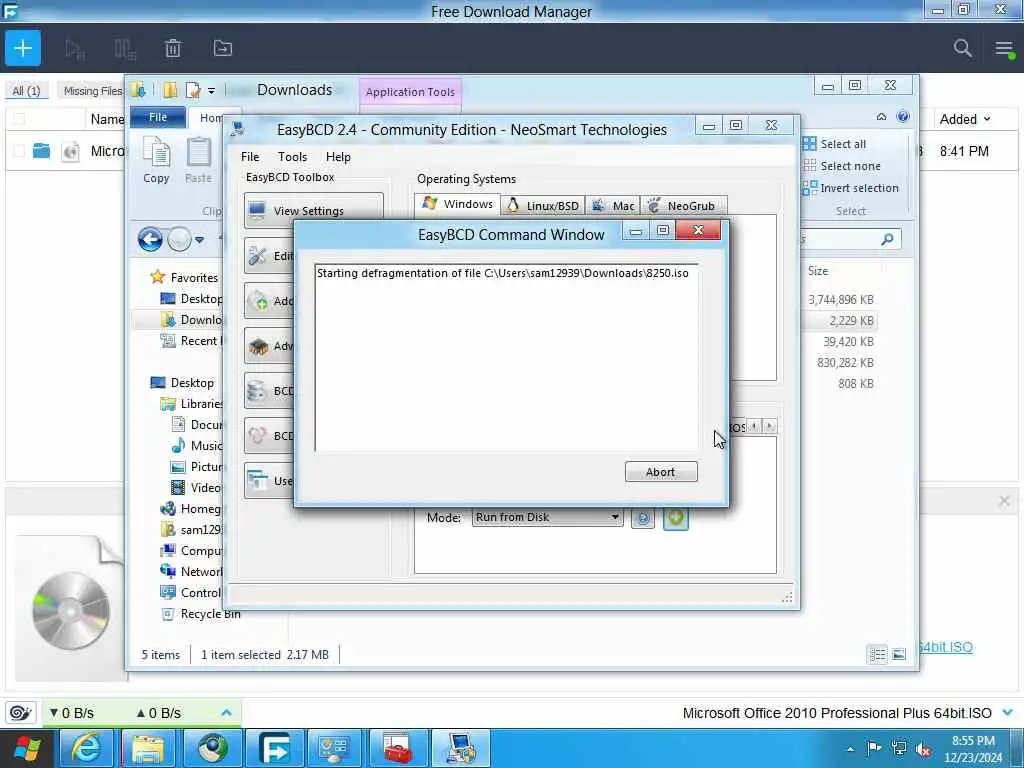This screenshot has height=768, width=1024.
Task: Select the Missing Files filter tab
Action: [x=93, y=91]
